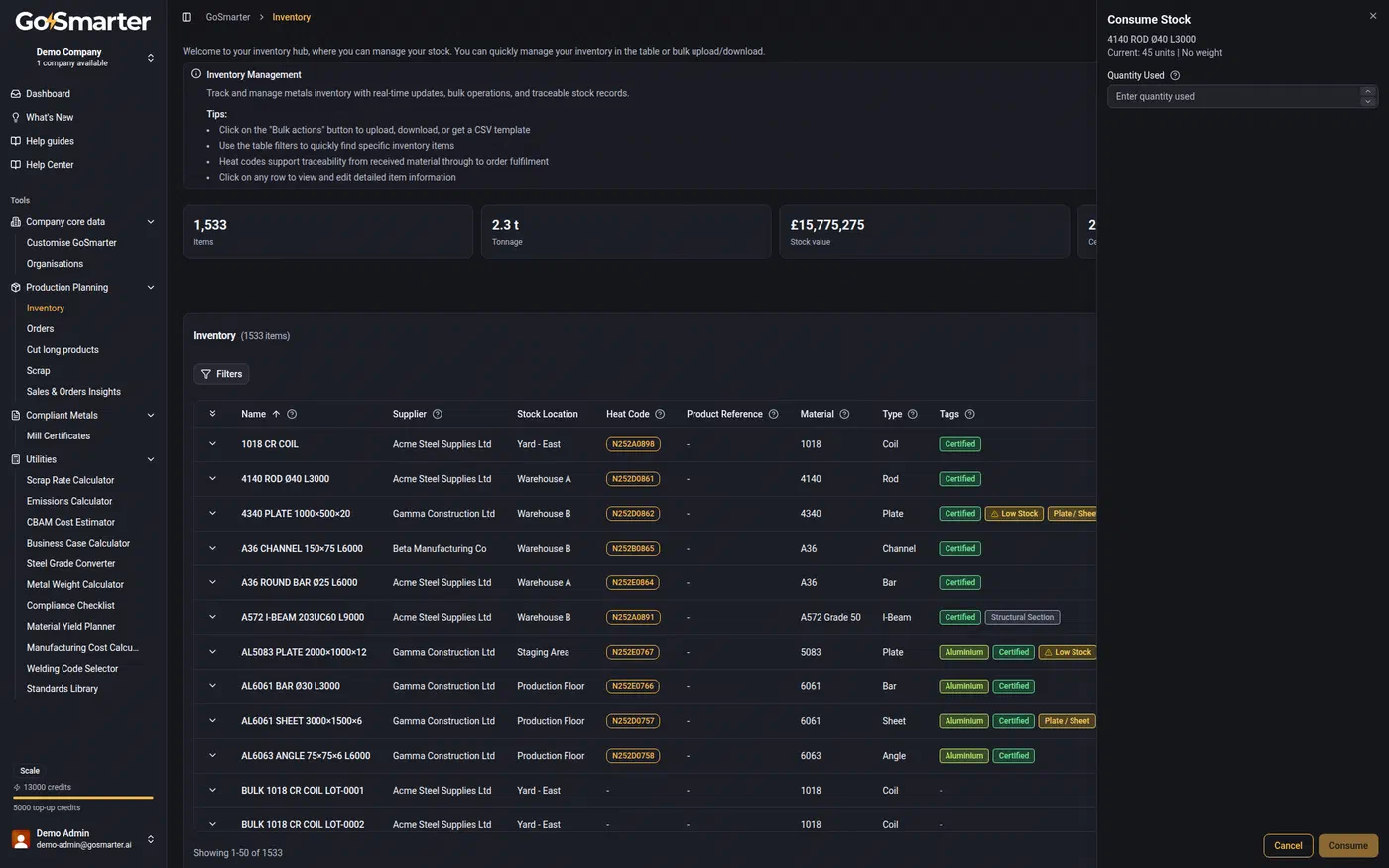Image resolution: width=1389 pixels, height=868 pixels.
Task: Click the credits usage progress bar
Action: point(83,797)
